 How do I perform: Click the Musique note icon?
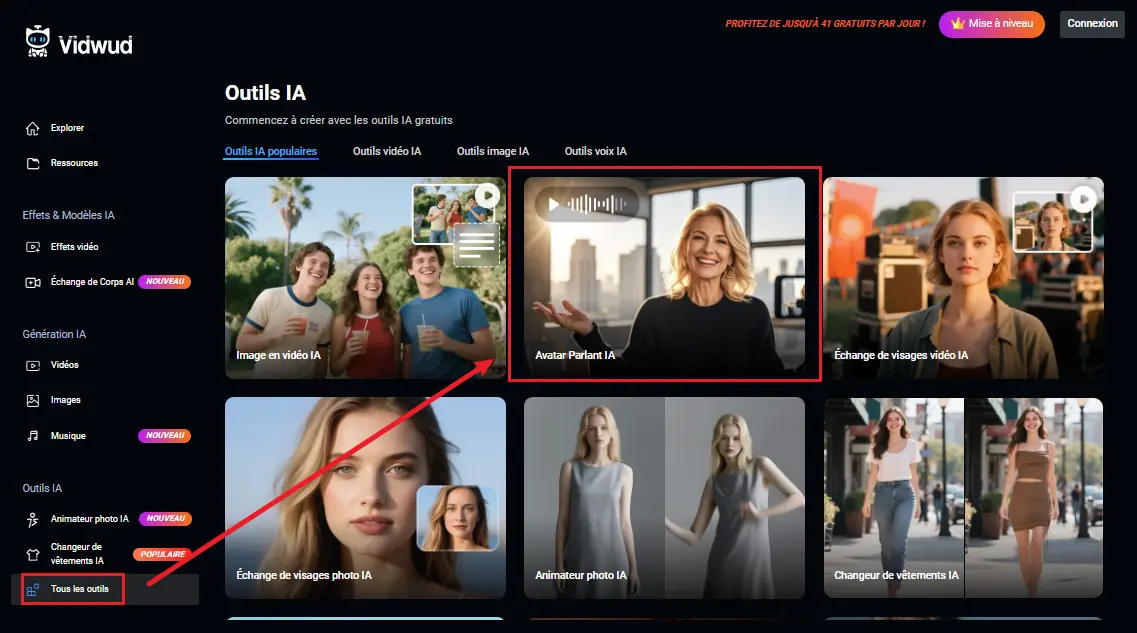point(32,436)
